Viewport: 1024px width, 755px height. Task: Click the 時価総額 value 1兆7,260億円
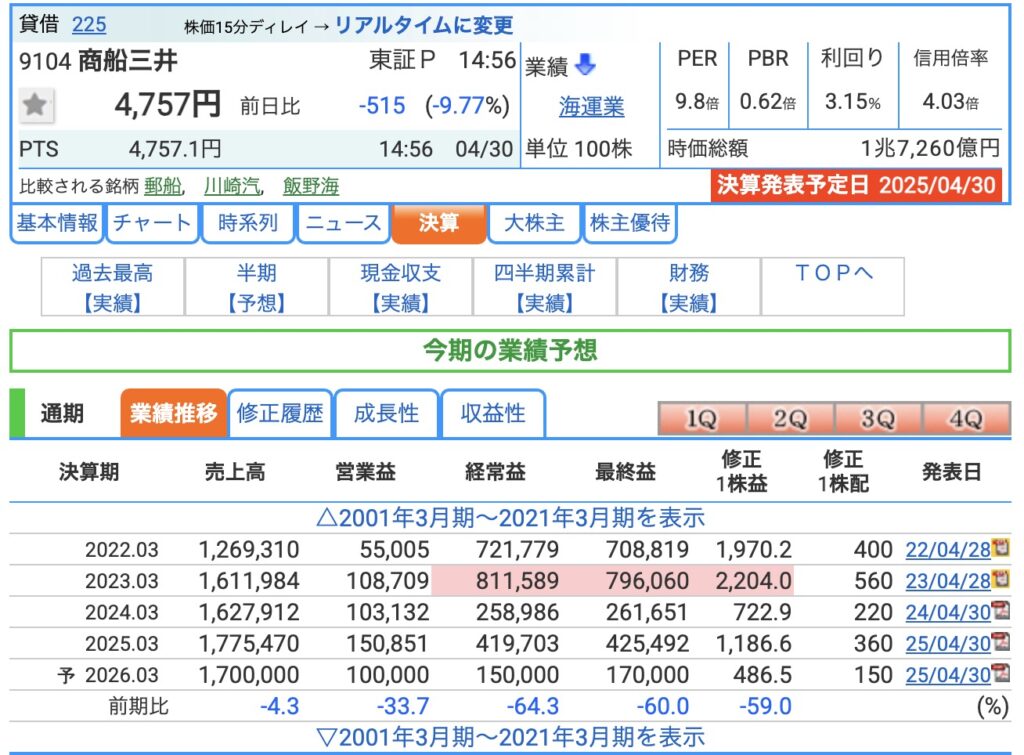(930, 149)
